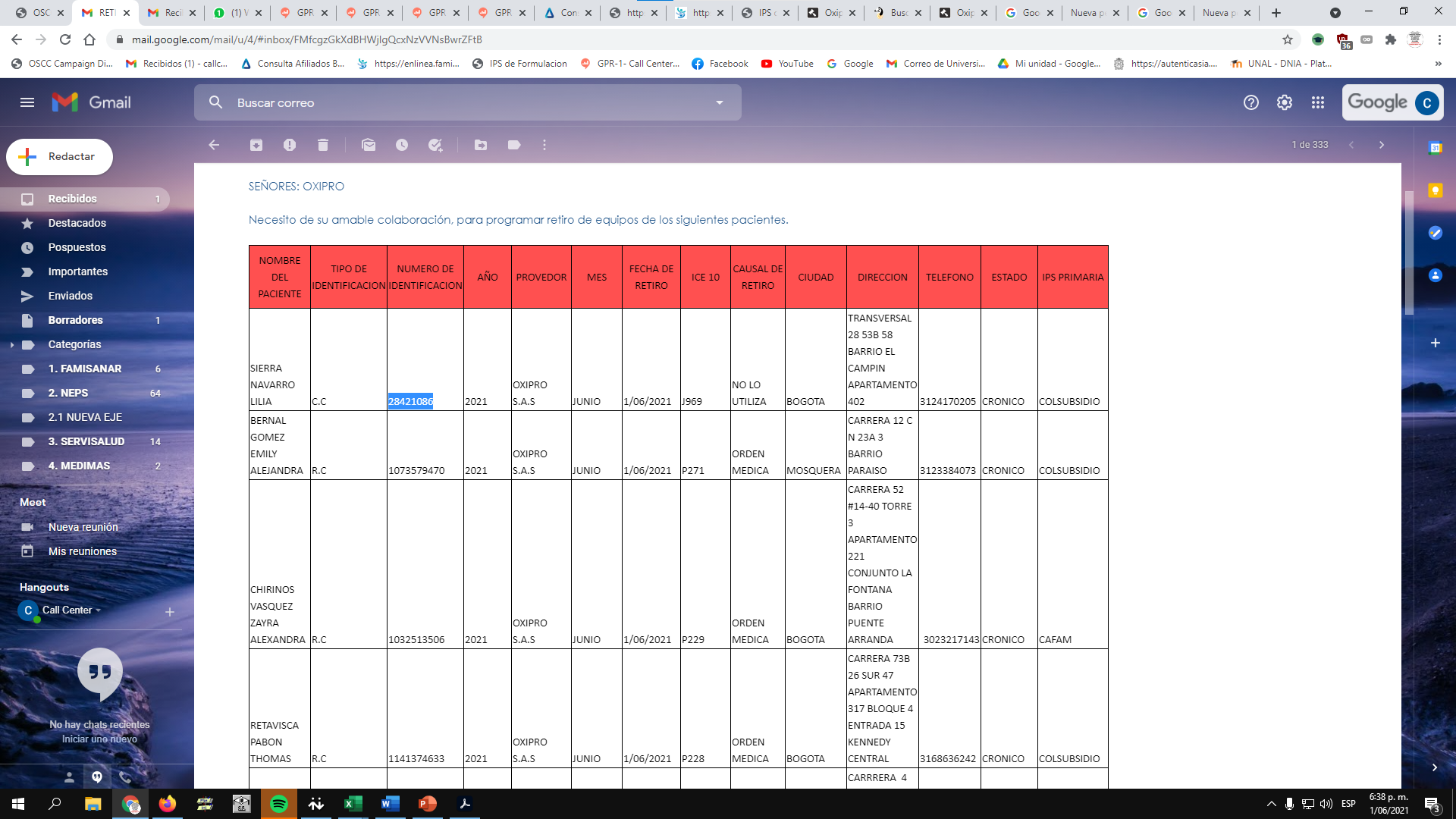The width and height of the screenshot is (1456, 819).
Task: Collapse the side panel chevron
Action: click(x=1435, y=767)
